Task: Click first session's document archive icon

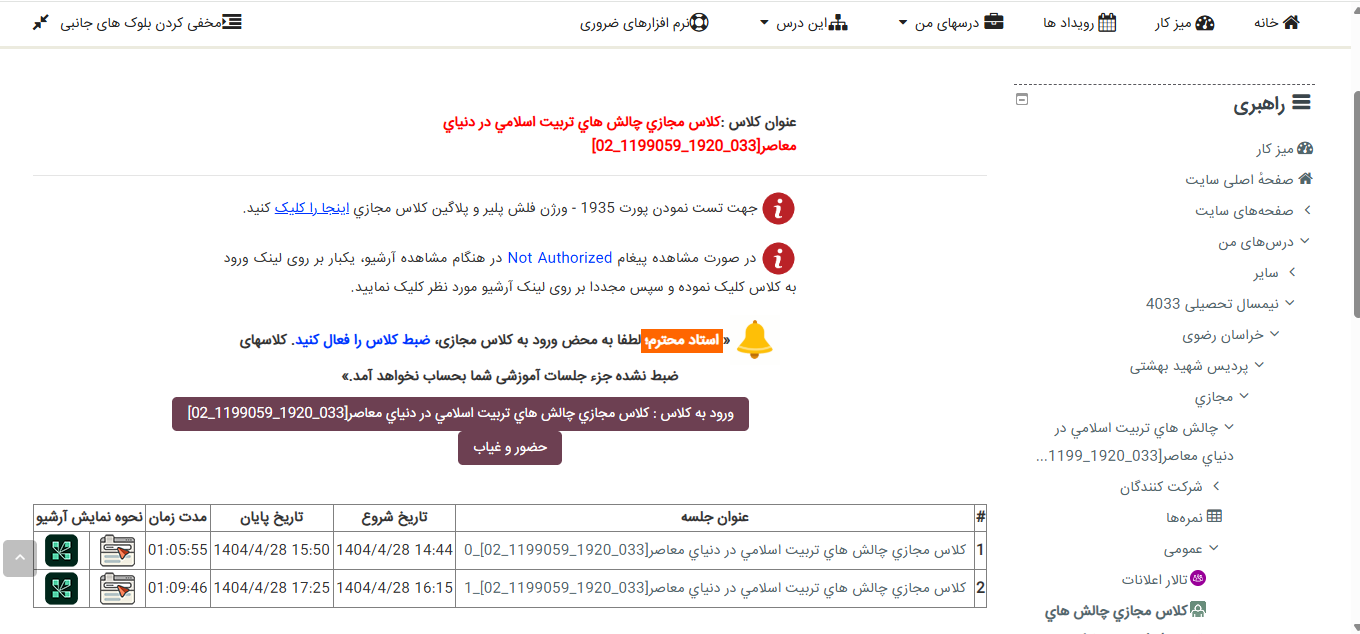Action: (x=118, y=550)
